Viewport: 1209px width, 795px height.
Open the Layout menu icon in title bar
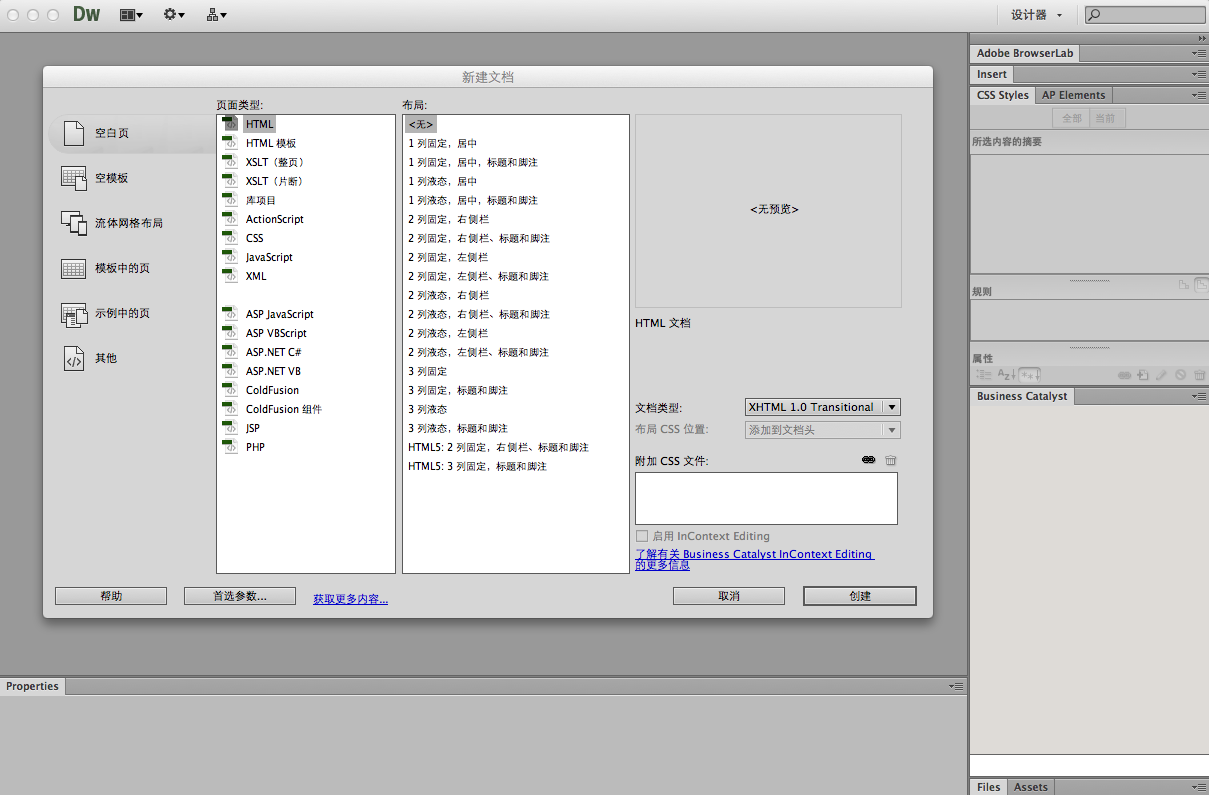pos(130,15)
